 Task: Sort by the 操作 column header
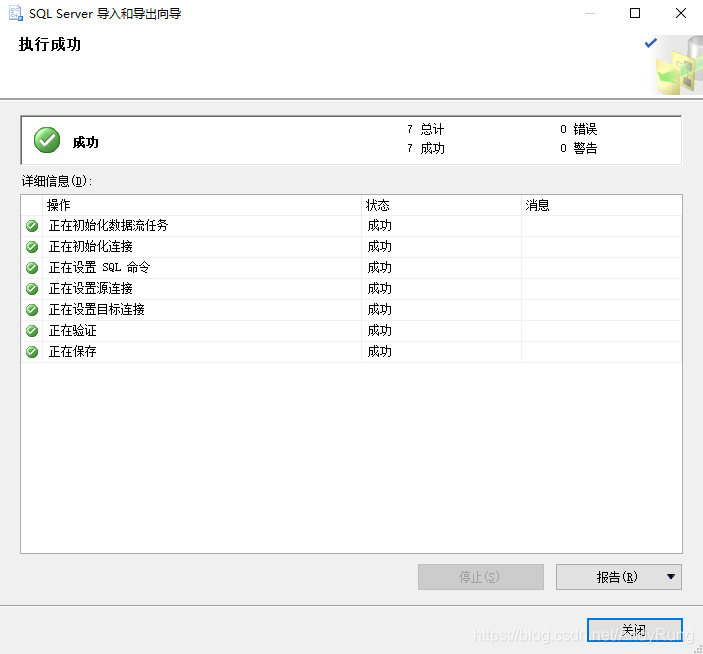point(202,205)
